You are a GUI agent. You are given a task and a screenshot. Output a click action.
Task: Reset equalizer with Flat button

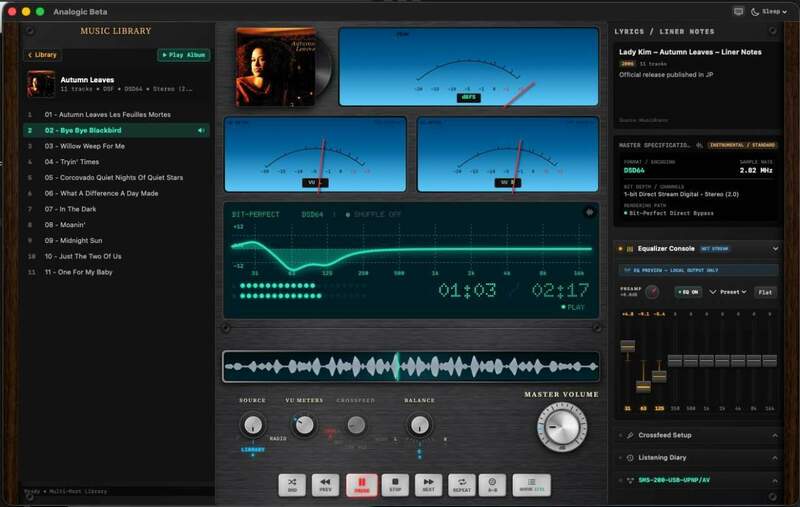click(x=765, y=292)
